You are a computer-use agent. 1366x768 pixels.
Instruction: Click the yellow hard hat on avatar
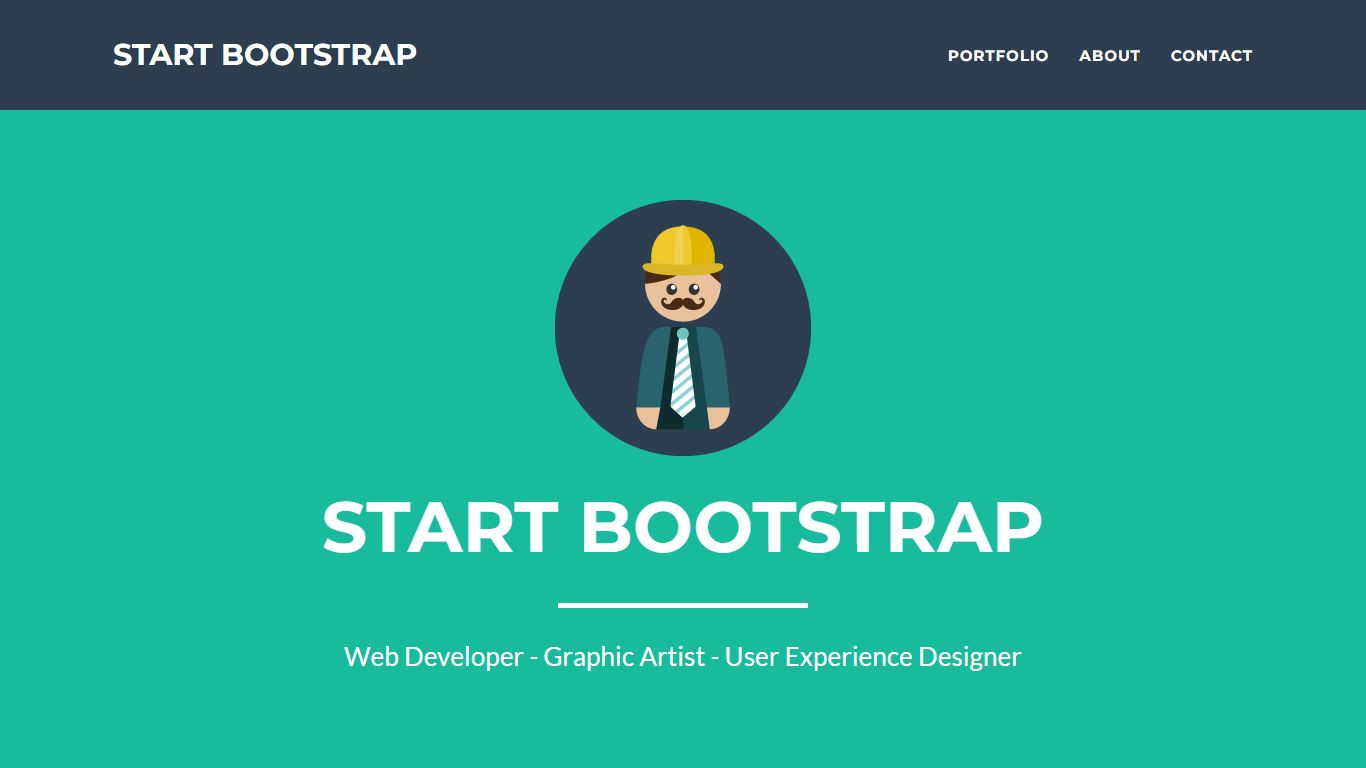pyautogui.click(x=682, y=249)
